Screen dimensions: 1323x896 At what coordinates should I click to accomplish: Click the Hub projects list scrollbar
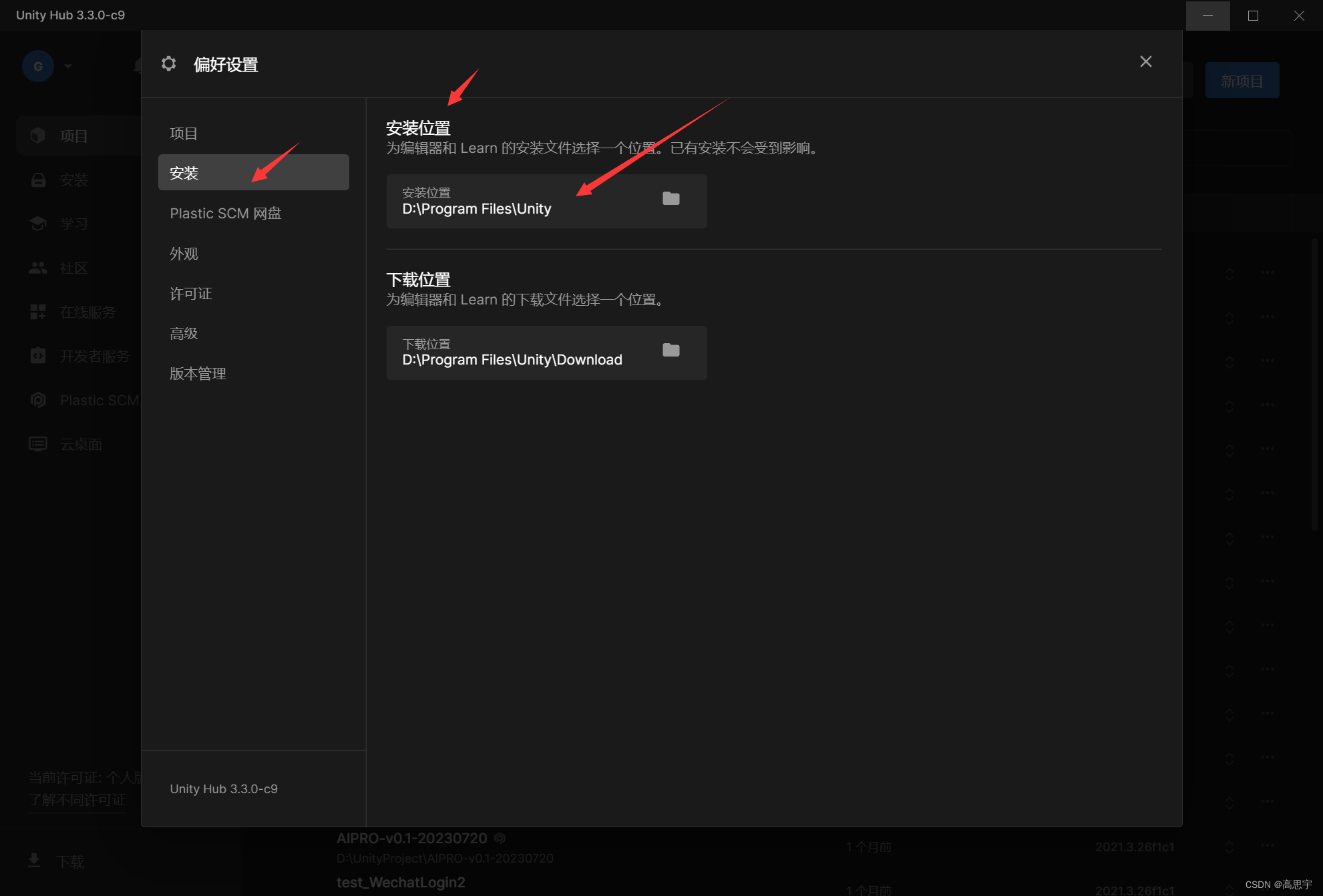(x=1315, y=384)
